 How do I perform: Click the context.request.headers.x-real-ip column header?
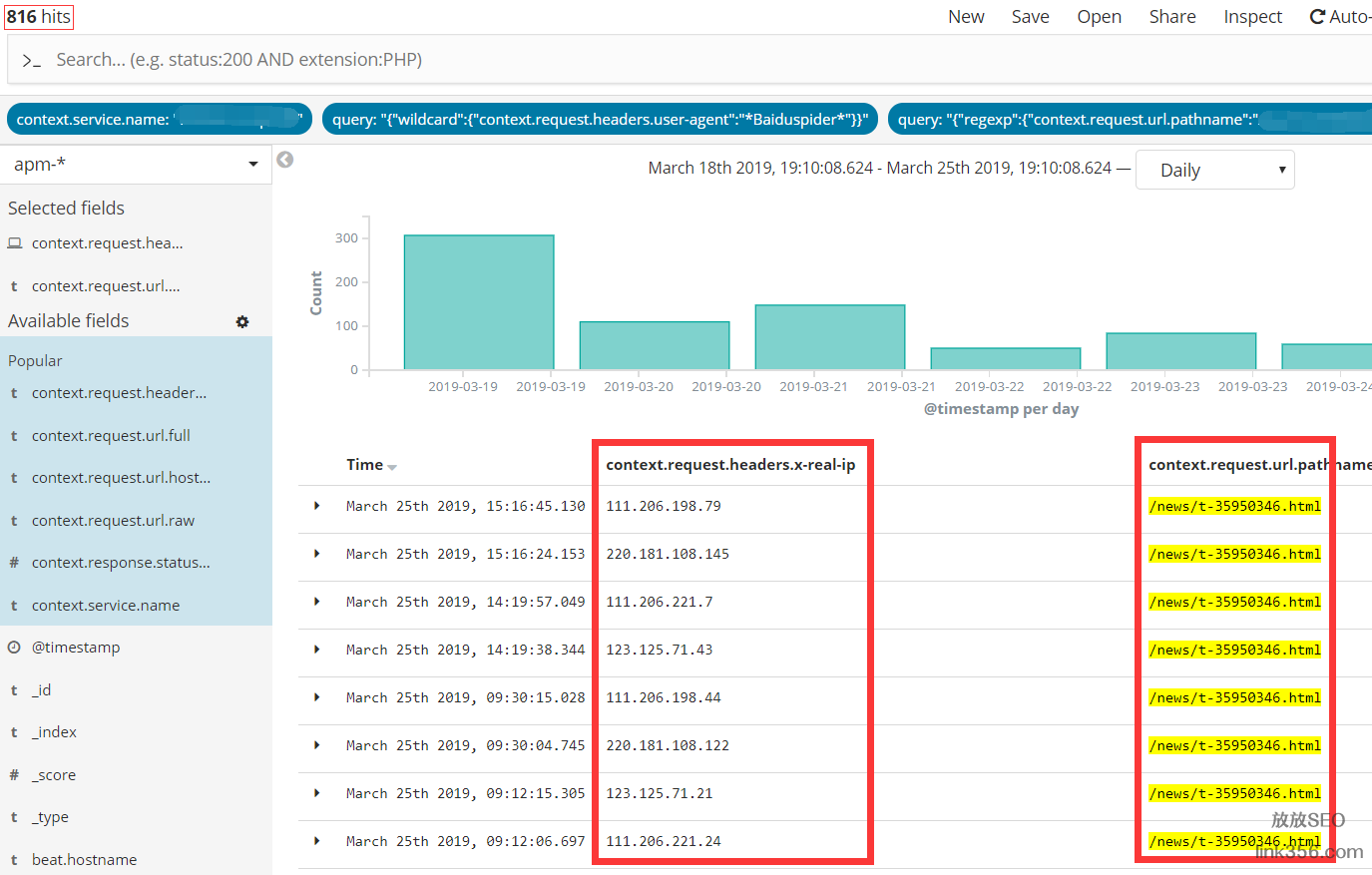[730, 465]
